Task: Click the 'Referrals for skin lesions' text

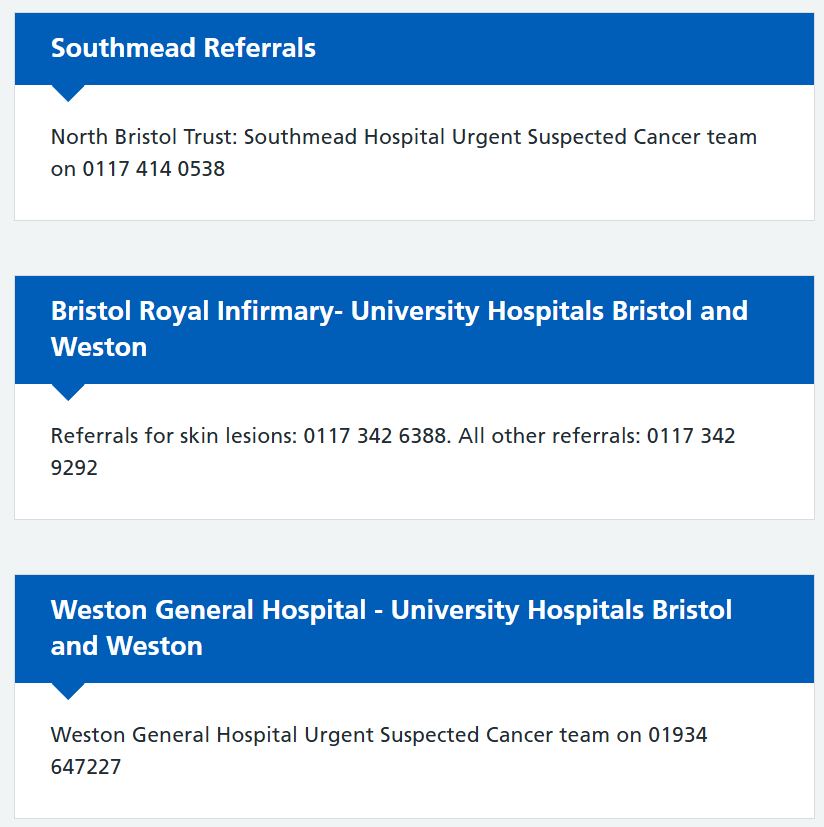Action: click(174, 436)
